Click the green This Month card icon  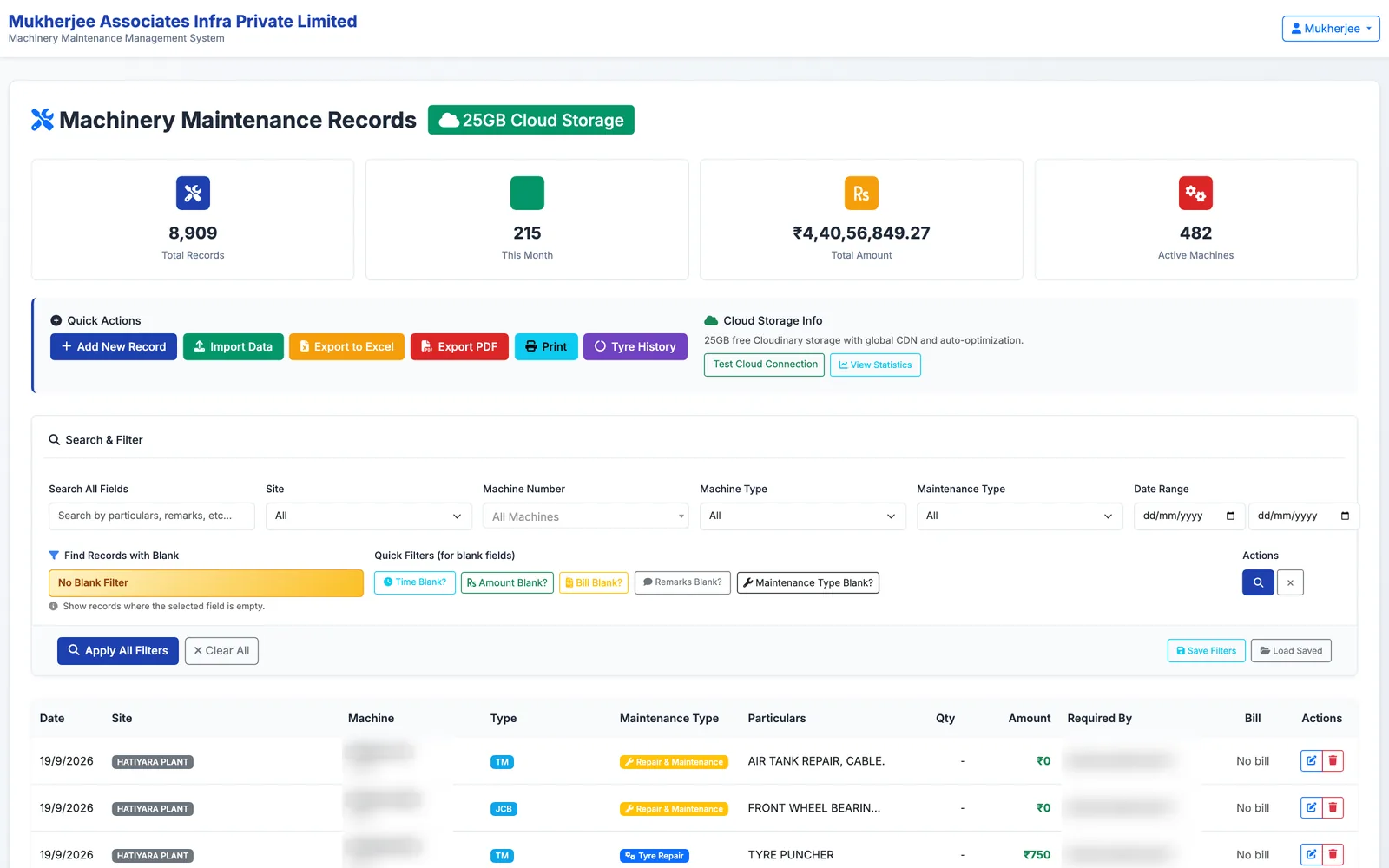pos(527,193)
